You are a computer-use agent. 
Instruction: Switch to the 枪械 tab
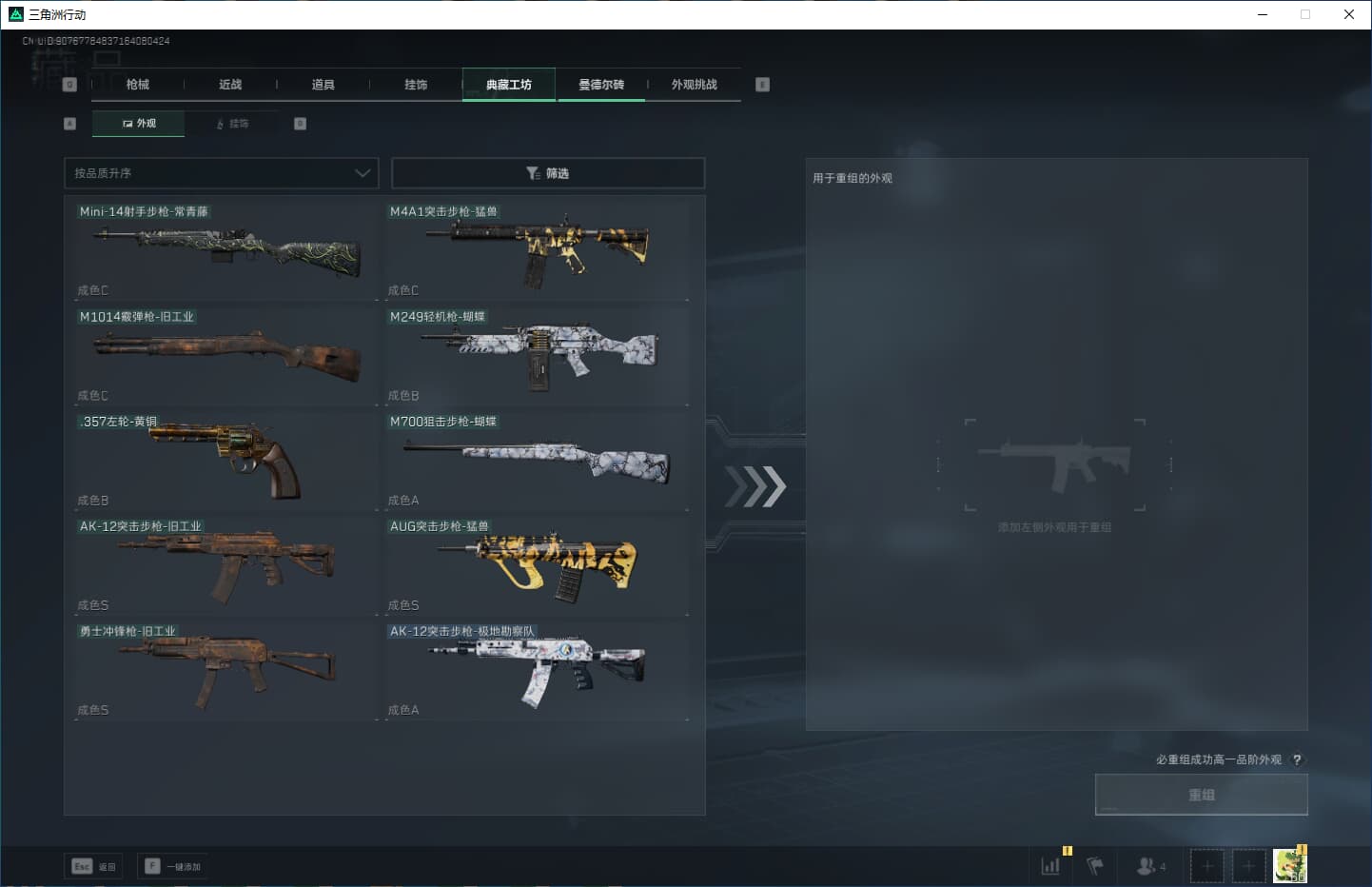[138, 85]
